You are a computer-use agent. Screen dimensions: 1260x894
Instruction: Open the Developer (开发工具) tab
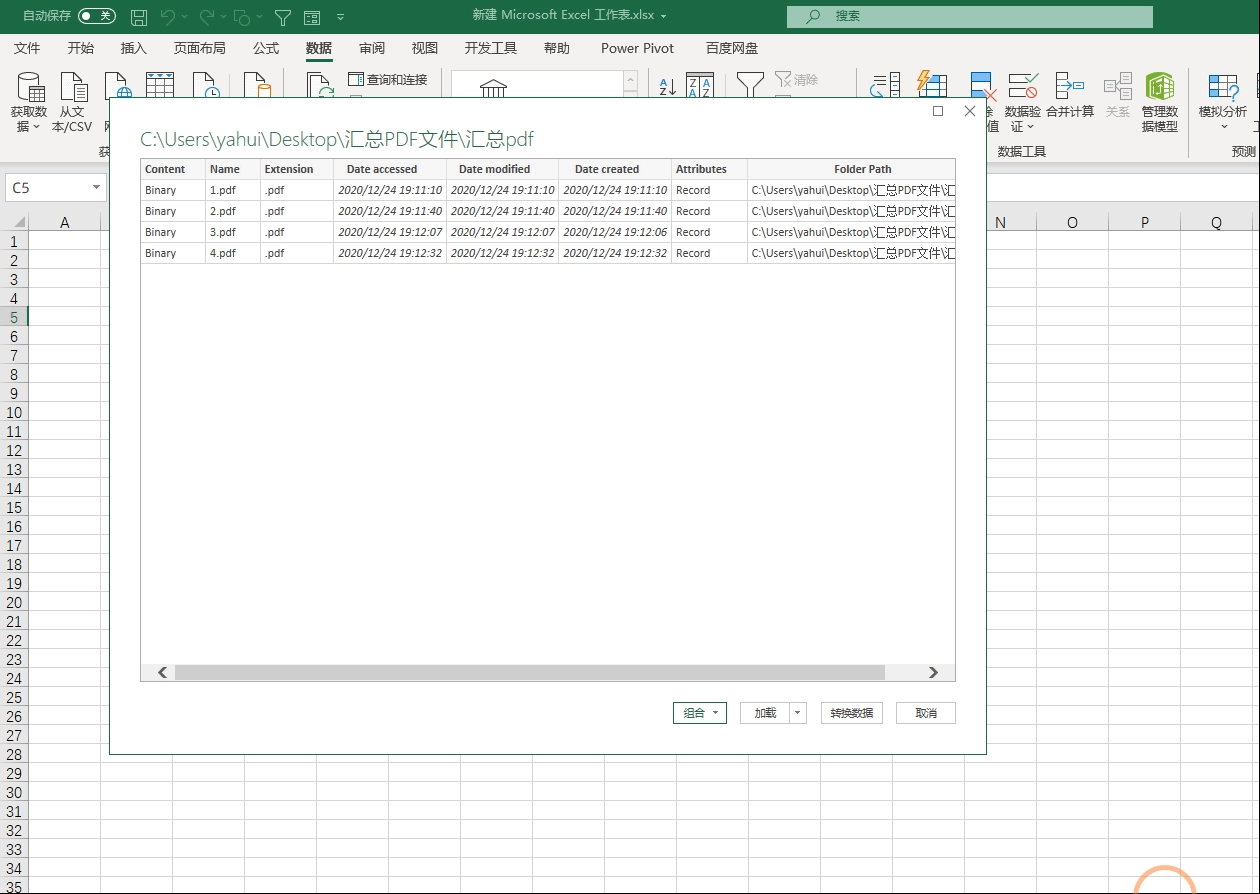click(x=491, y=48)
